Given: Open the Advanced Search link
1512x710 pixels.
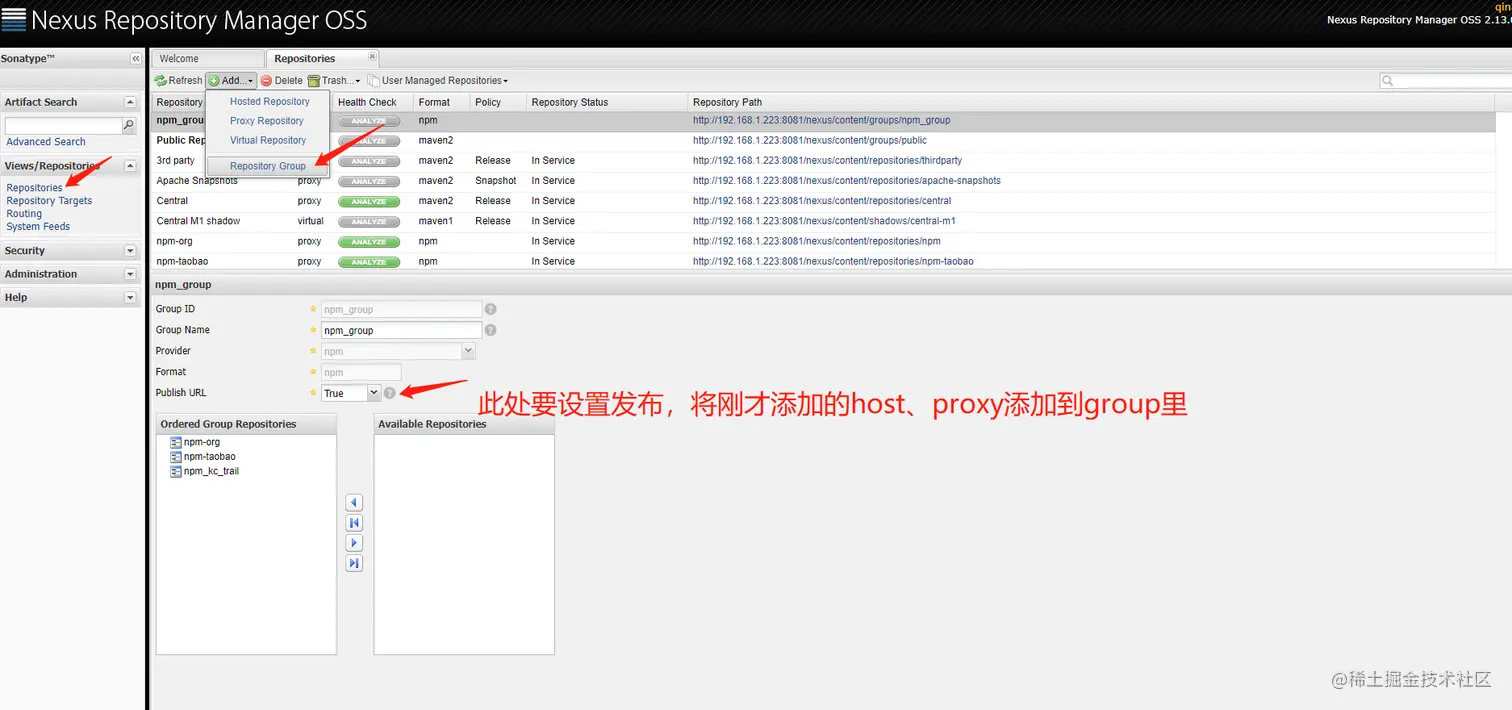Looking at the screenshot, I should 46,142.
